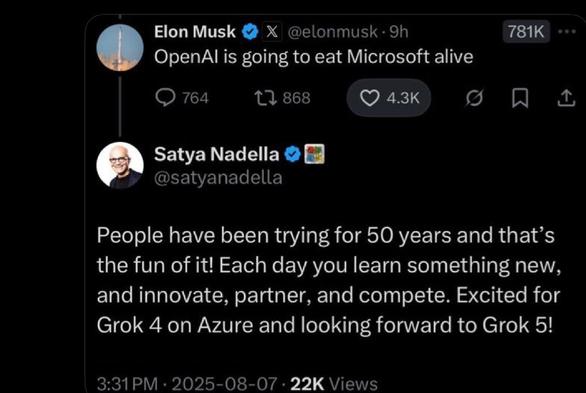The image size is (586, 393).
Task: Click the X affiliation badge beside Elon Musk
Action: 272,32
